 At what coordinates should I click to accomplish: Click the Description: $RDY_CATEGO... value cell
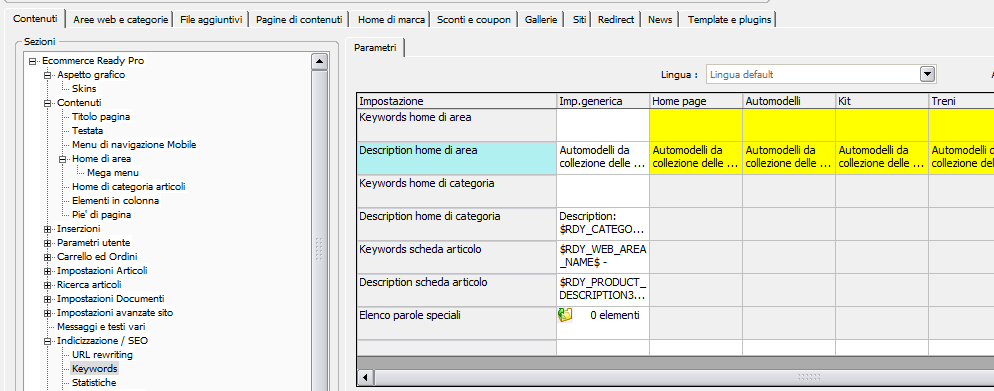(603, 224)
